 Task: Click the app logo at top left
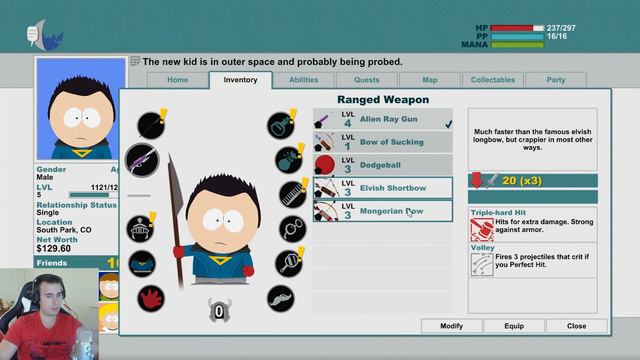tap(45, 35)
